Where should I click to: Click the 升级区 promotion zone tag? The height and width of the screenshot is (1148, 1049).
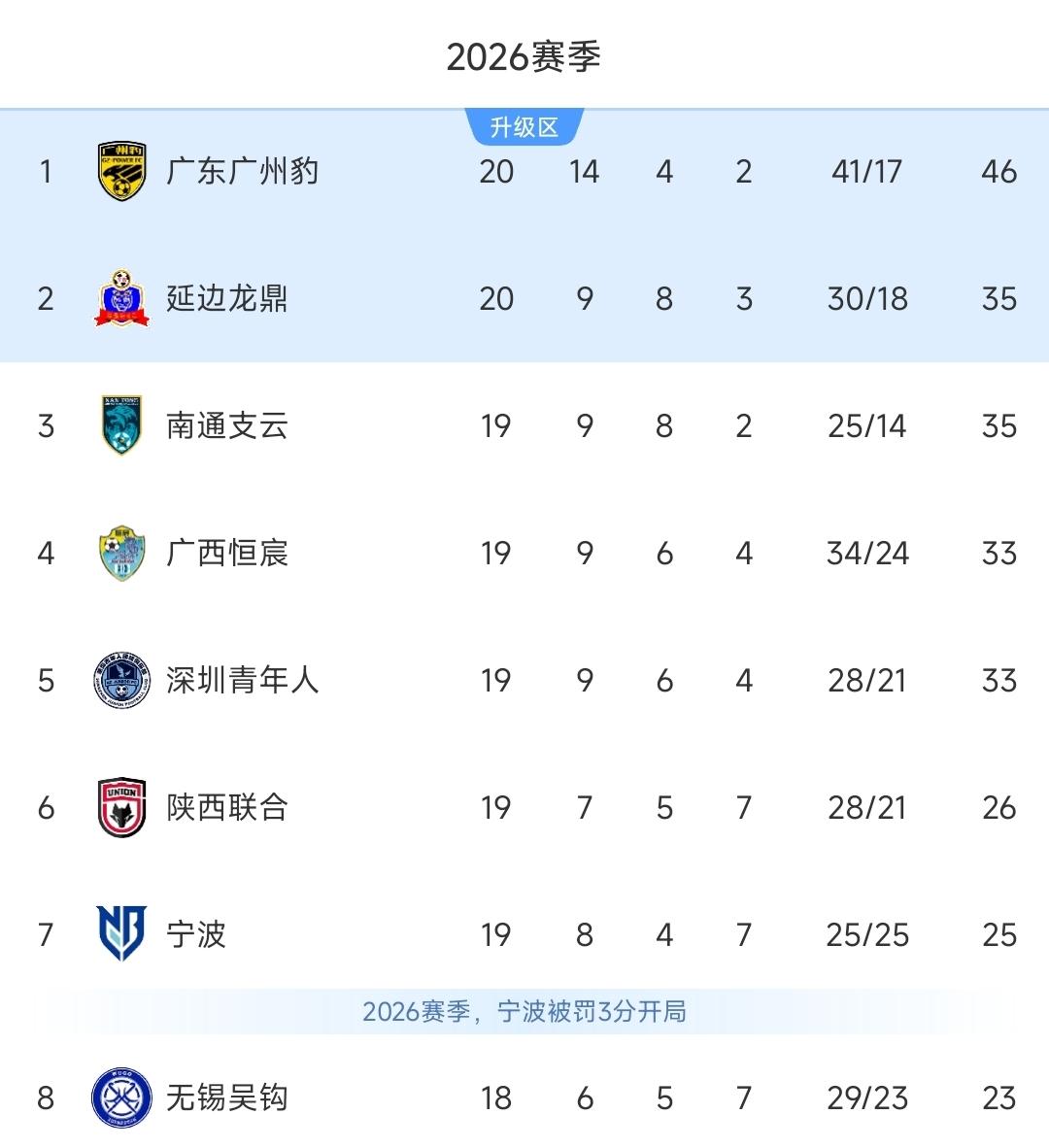524,127
